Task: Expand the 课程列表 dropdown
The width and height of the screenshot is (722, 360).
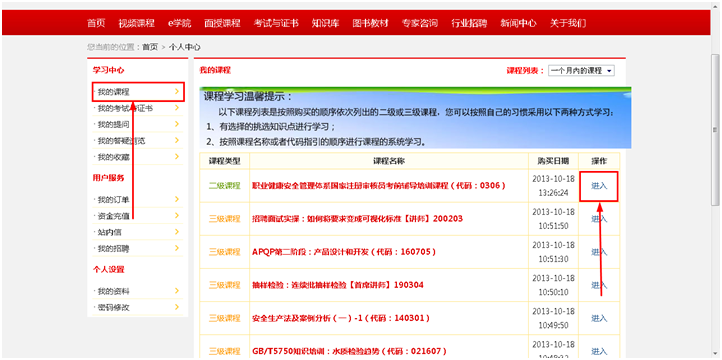Action: (x=581, y=71)
